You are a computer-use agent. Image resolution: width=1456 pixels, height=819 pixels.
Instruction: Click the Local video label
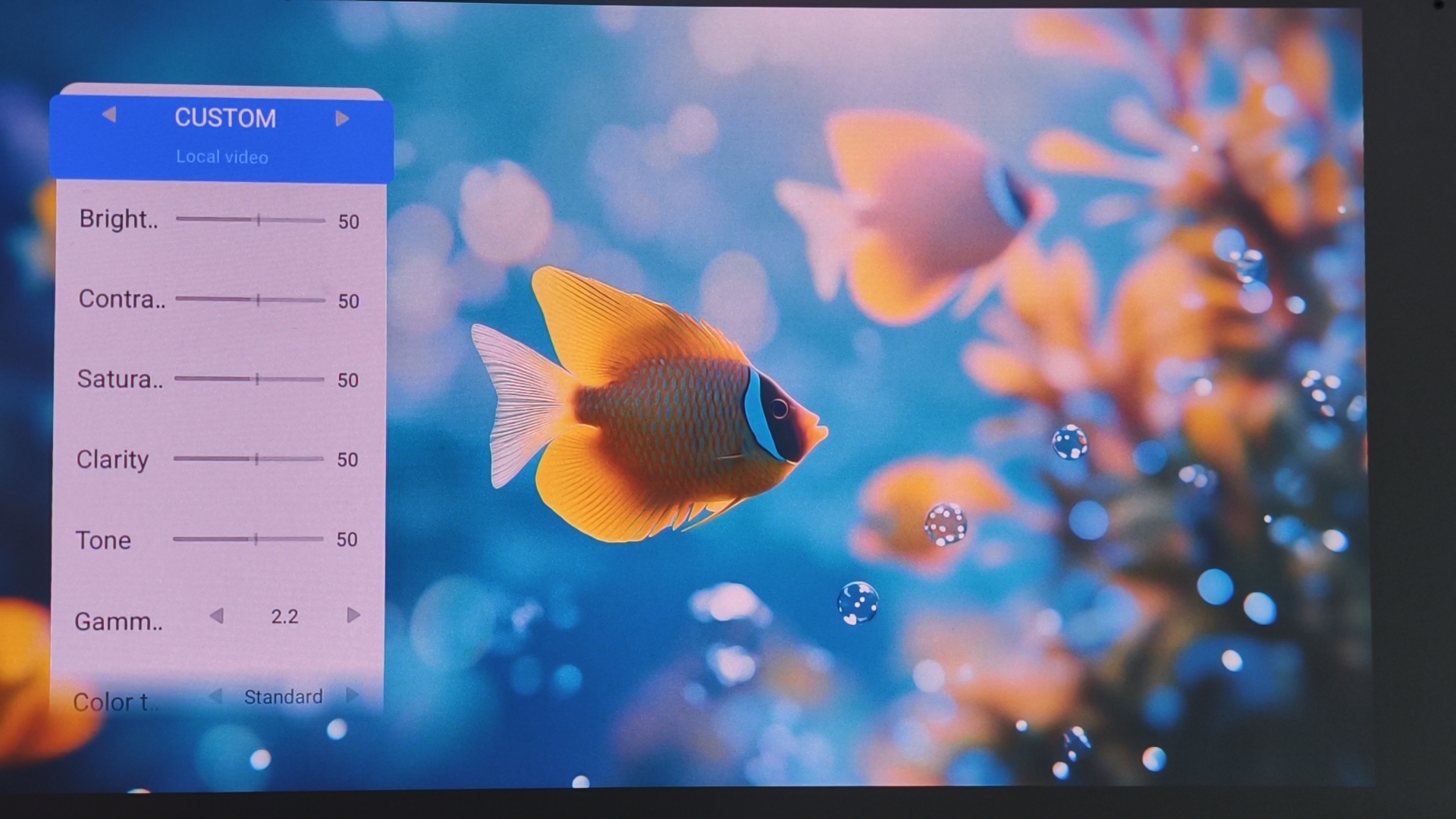coord(222,157)
